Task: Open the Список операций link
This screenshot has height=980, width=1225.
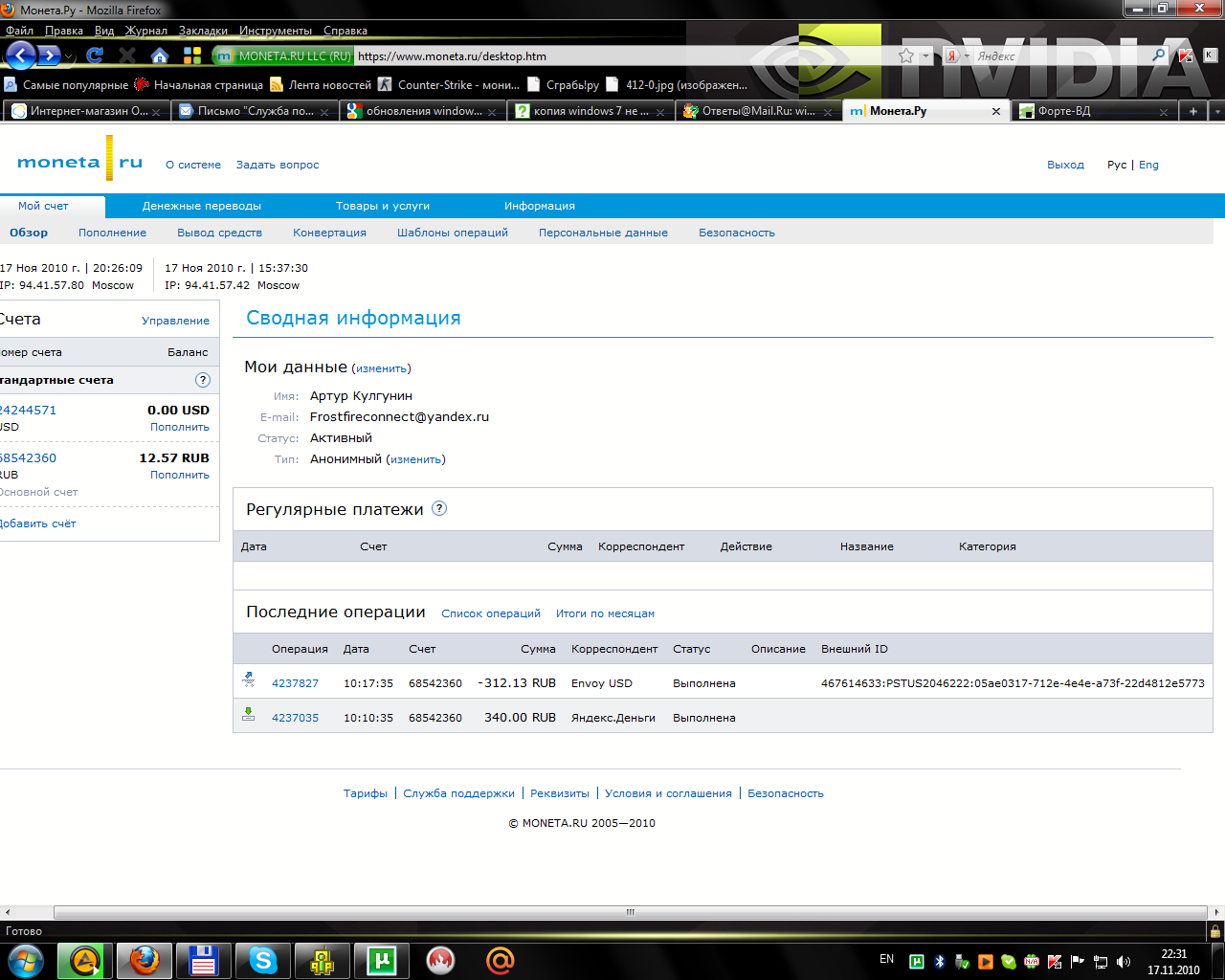Action: pyautogui.click(x=491, y=613)
